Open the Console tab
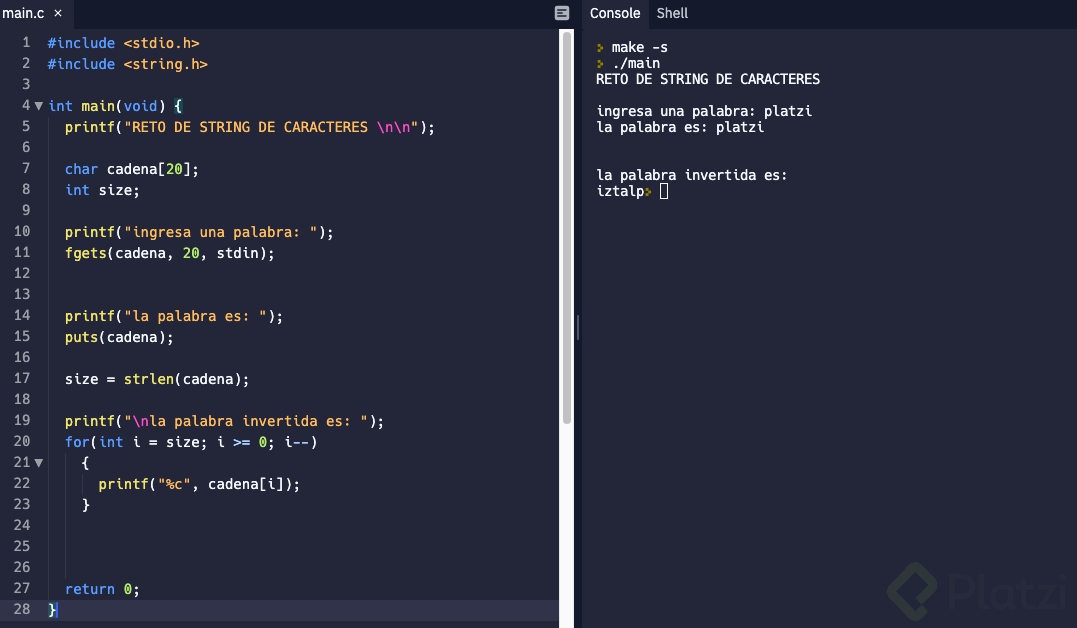Image resolution: width=1077 pixels, height=628 pixels. (615, 13)
